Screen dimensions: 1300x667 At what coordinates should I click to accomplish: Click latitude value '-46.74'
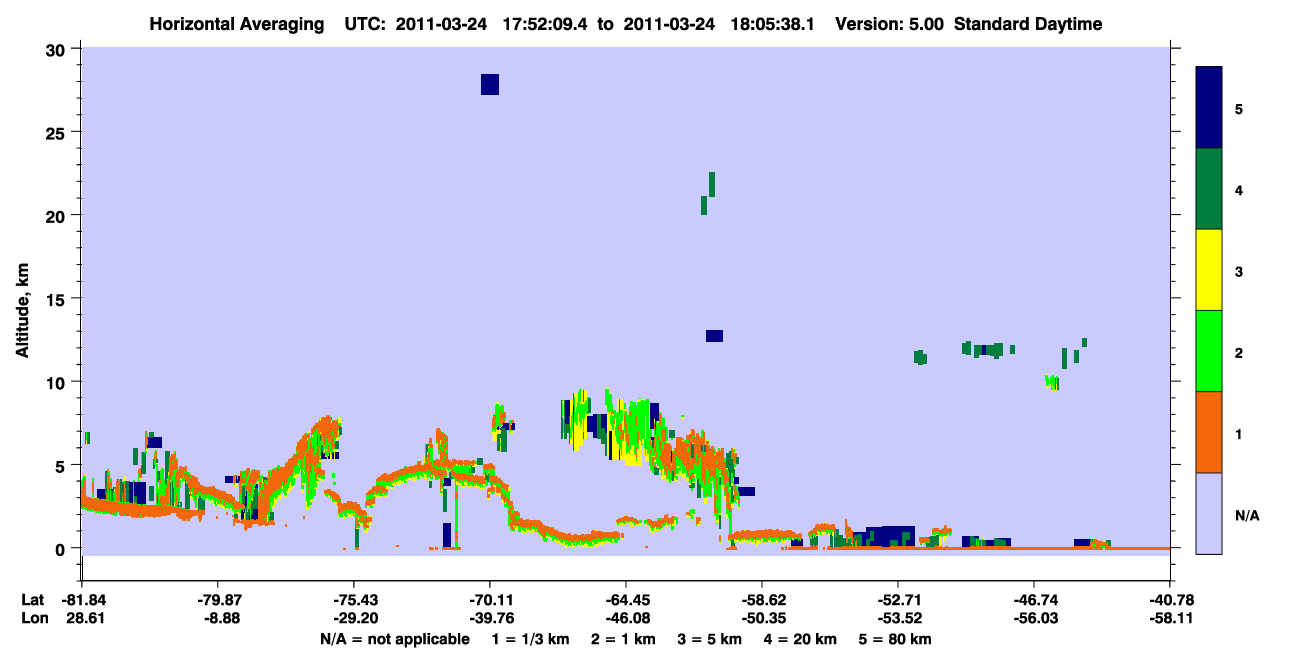(x=1034, y=600)
